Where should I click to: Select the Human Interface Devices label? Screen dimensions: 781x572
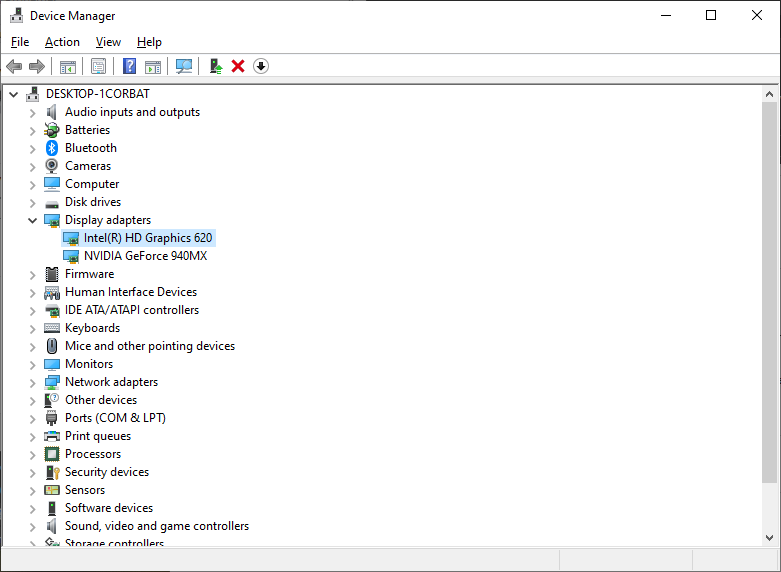click(x=131, y=291)
